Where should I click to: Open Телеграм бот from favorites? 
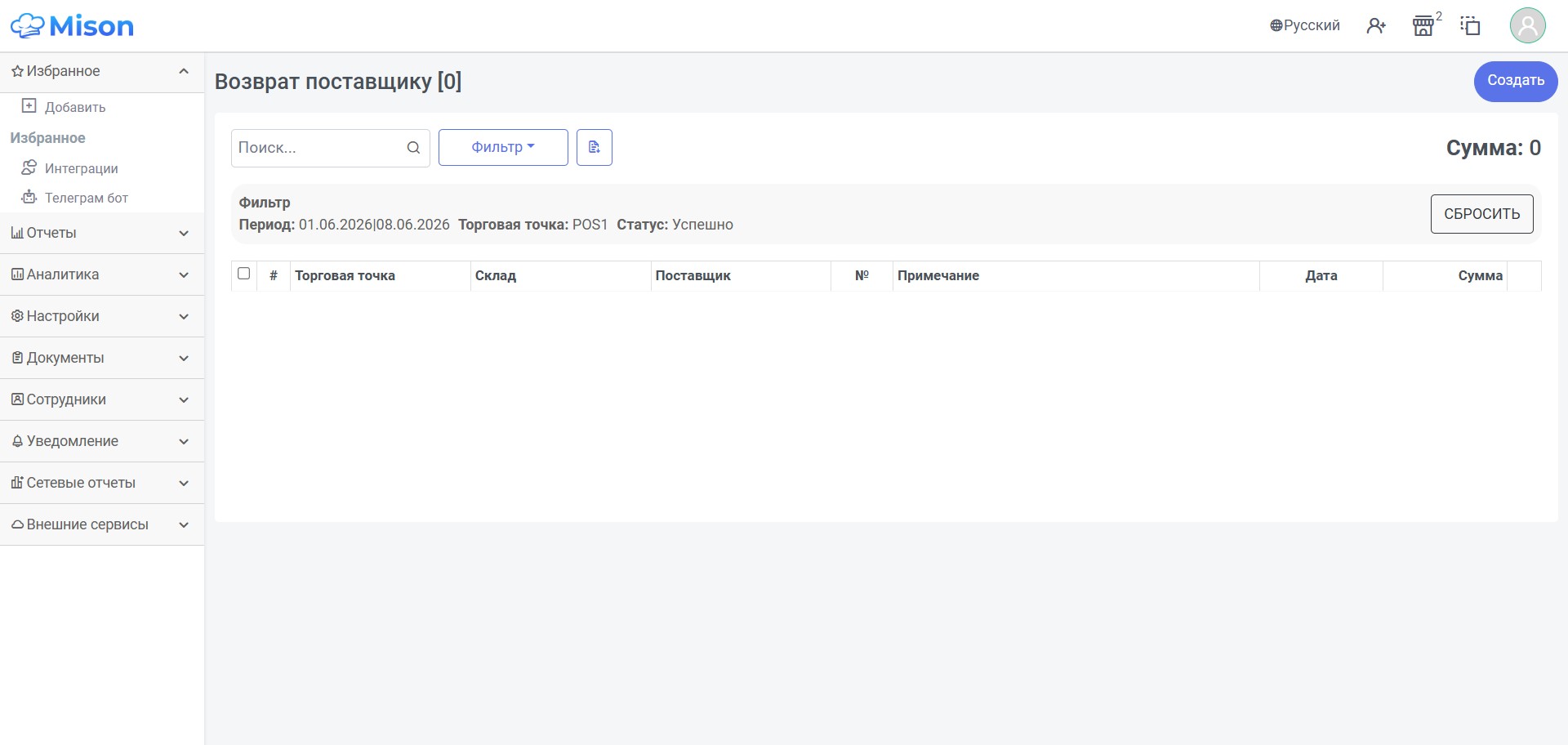(x=86, y=198)
